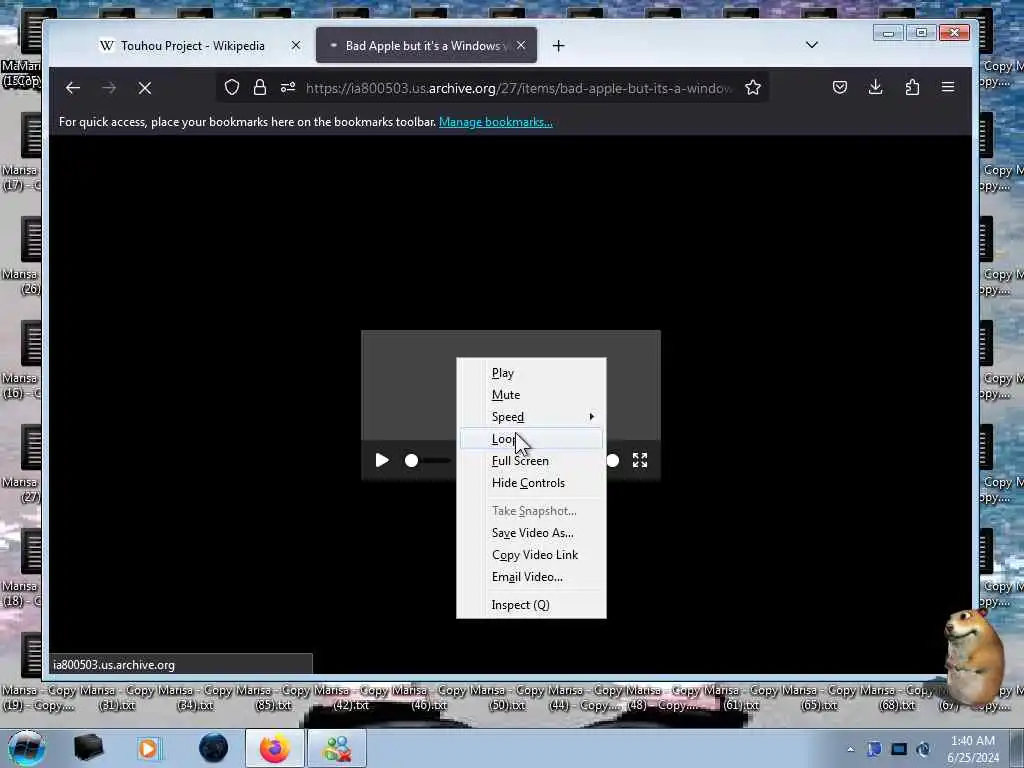Click the video progress scrubber handle

(x=411, y=461)
